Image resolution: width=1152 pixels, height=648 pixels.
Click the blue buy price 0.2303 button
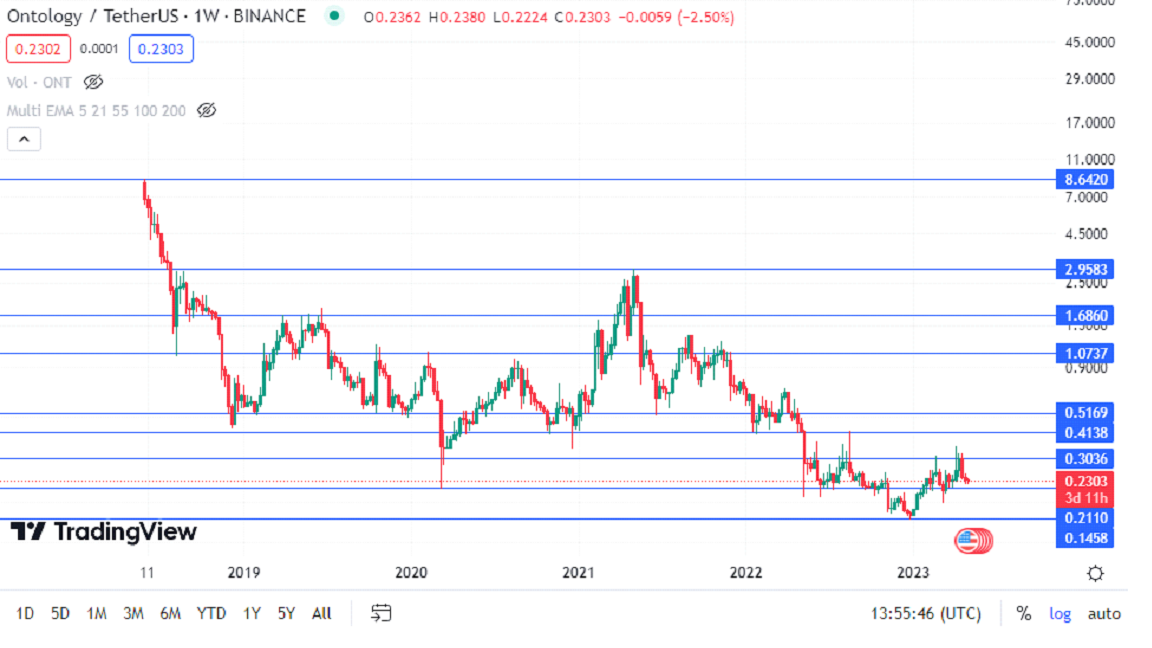pyautogui.click(x=161, y=49)
